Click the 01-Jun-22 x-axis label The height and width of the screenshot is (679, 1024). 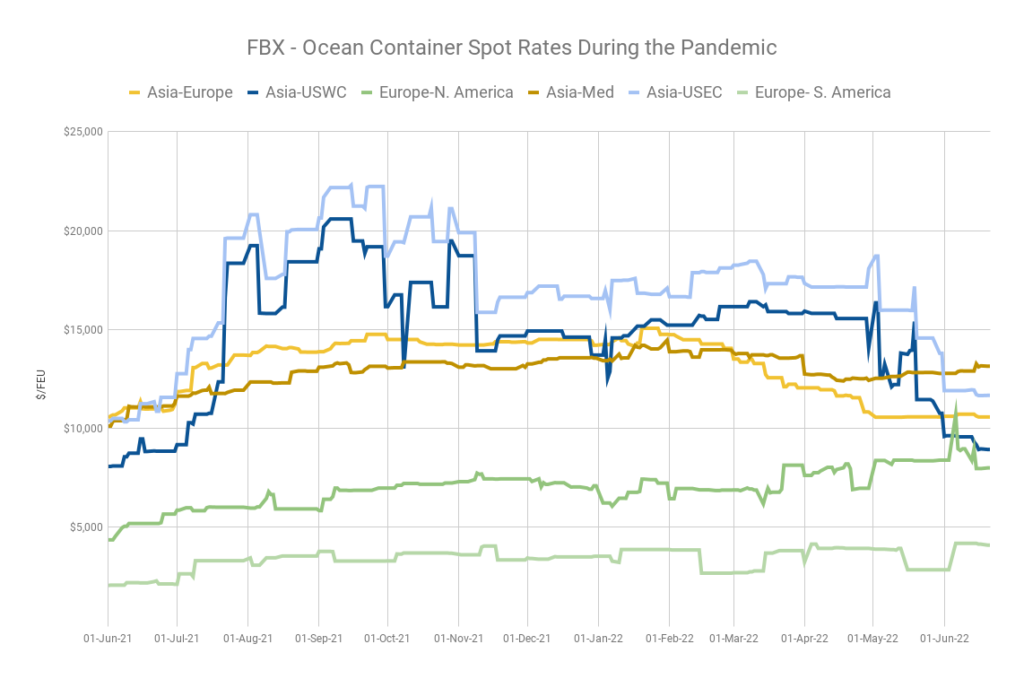(944, 639)
